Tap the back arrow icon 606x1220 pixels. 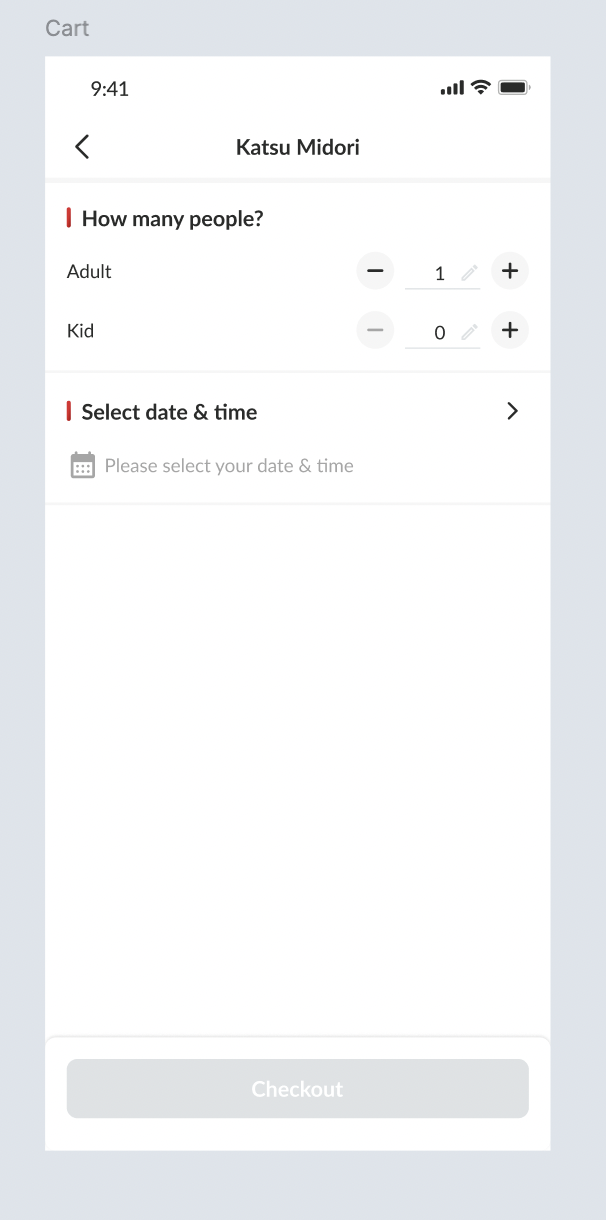[82, 147]
